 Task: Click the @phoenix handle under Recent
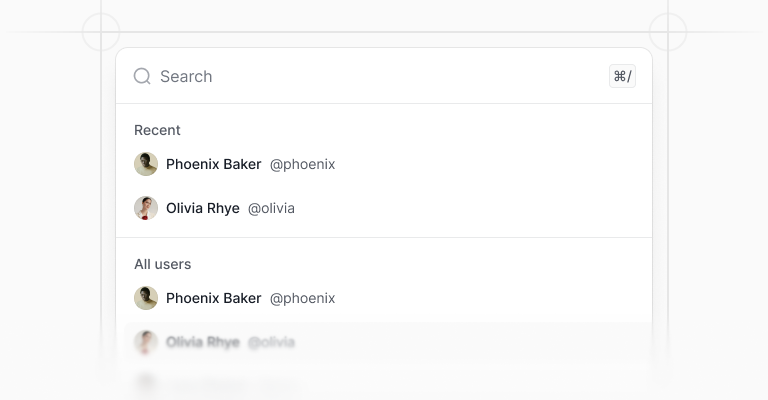click(x=303, y=165)
